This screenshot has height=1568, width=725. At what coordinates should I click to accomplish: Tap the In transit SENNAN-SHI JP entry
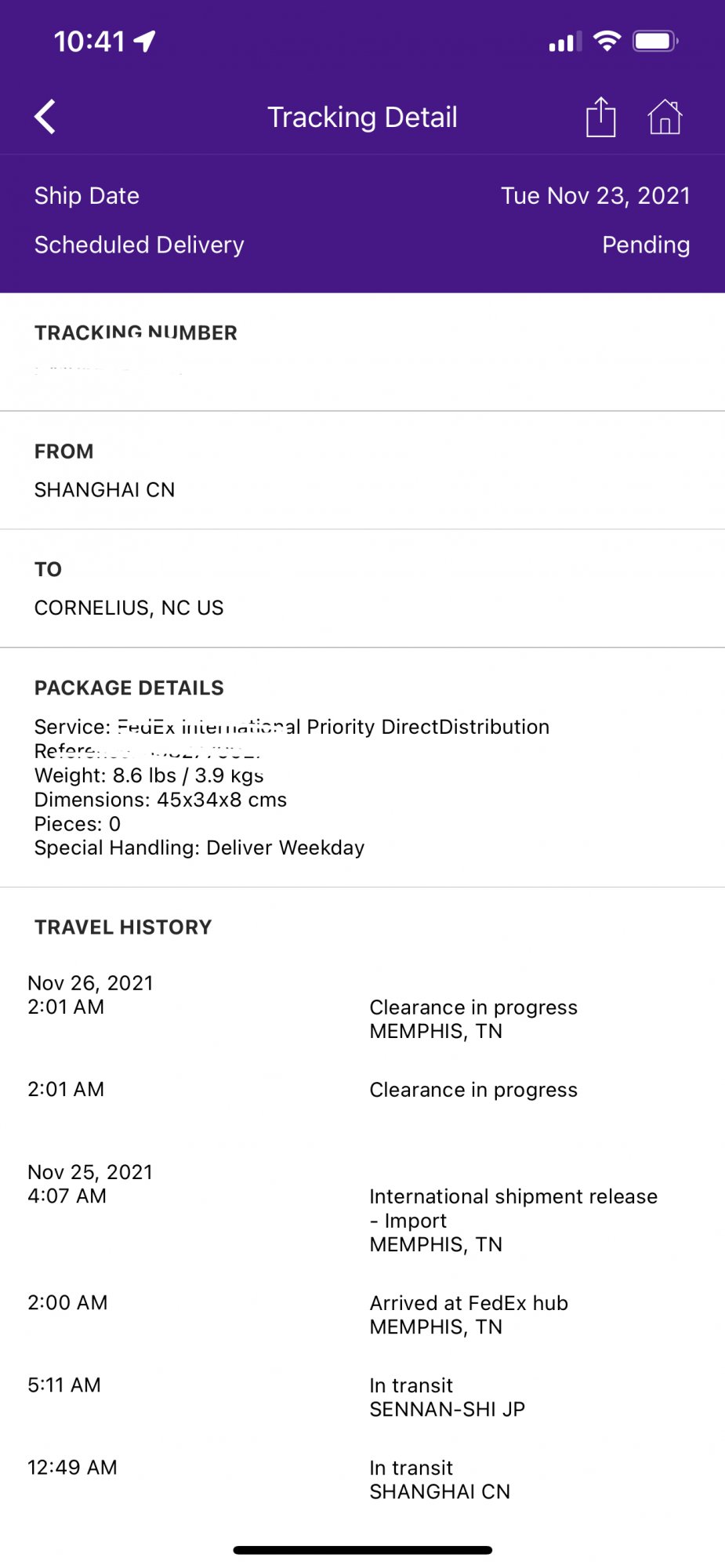point(447,1397)
